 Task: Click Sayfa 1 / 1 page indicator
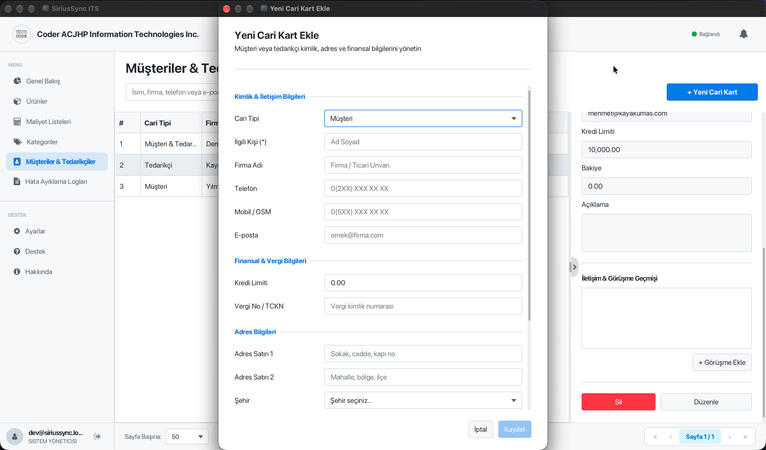tap(700, 437)
